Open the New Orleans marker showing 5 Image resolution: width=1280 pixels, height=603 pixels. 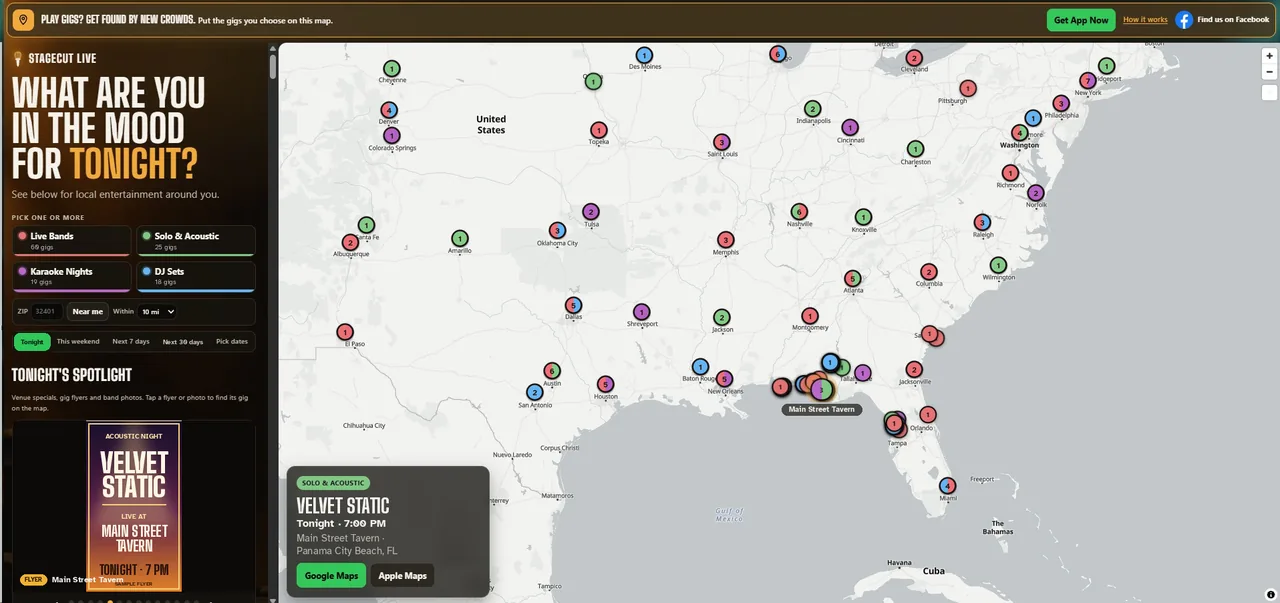724,380
